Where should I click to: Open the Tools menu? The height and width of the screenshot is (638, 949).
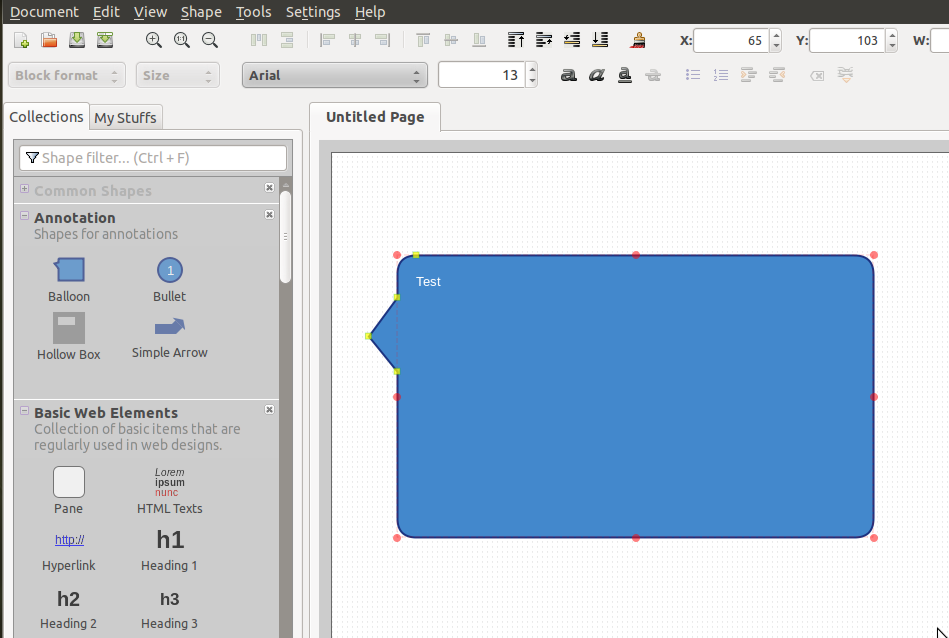pos(254,12)
